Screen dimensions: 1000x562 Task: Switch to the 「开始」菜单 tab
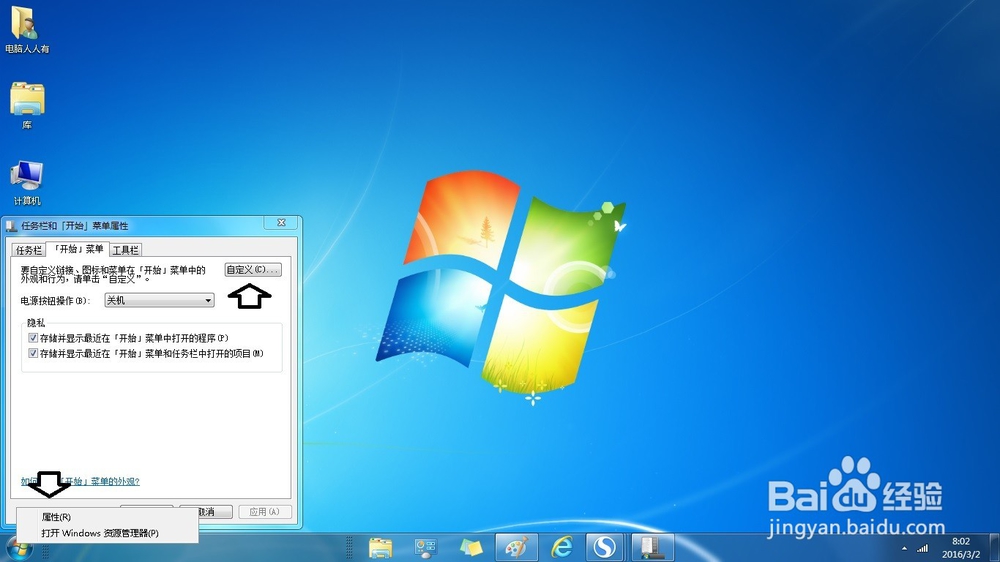(78, 249)
